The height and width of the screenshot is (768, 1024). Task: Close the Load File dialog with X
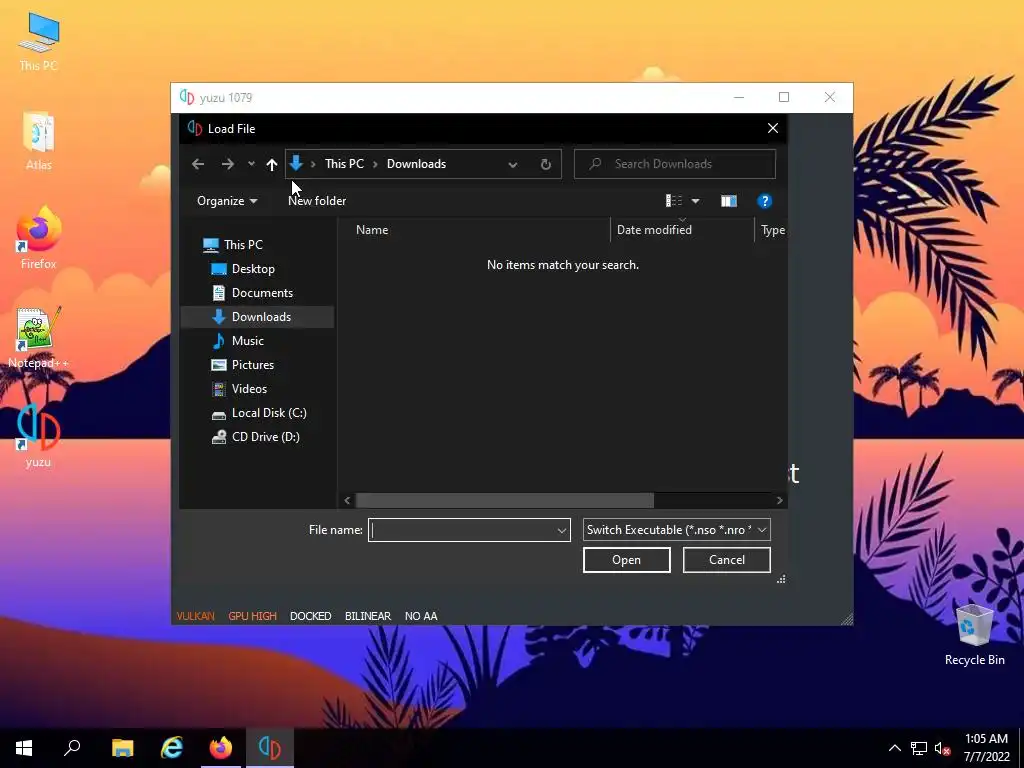tap(773, 129)
